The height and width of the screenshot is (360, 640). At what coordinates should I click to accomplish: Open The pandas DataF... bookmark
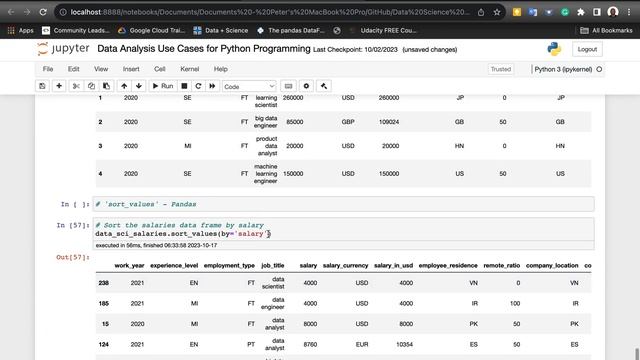(291, 30)
